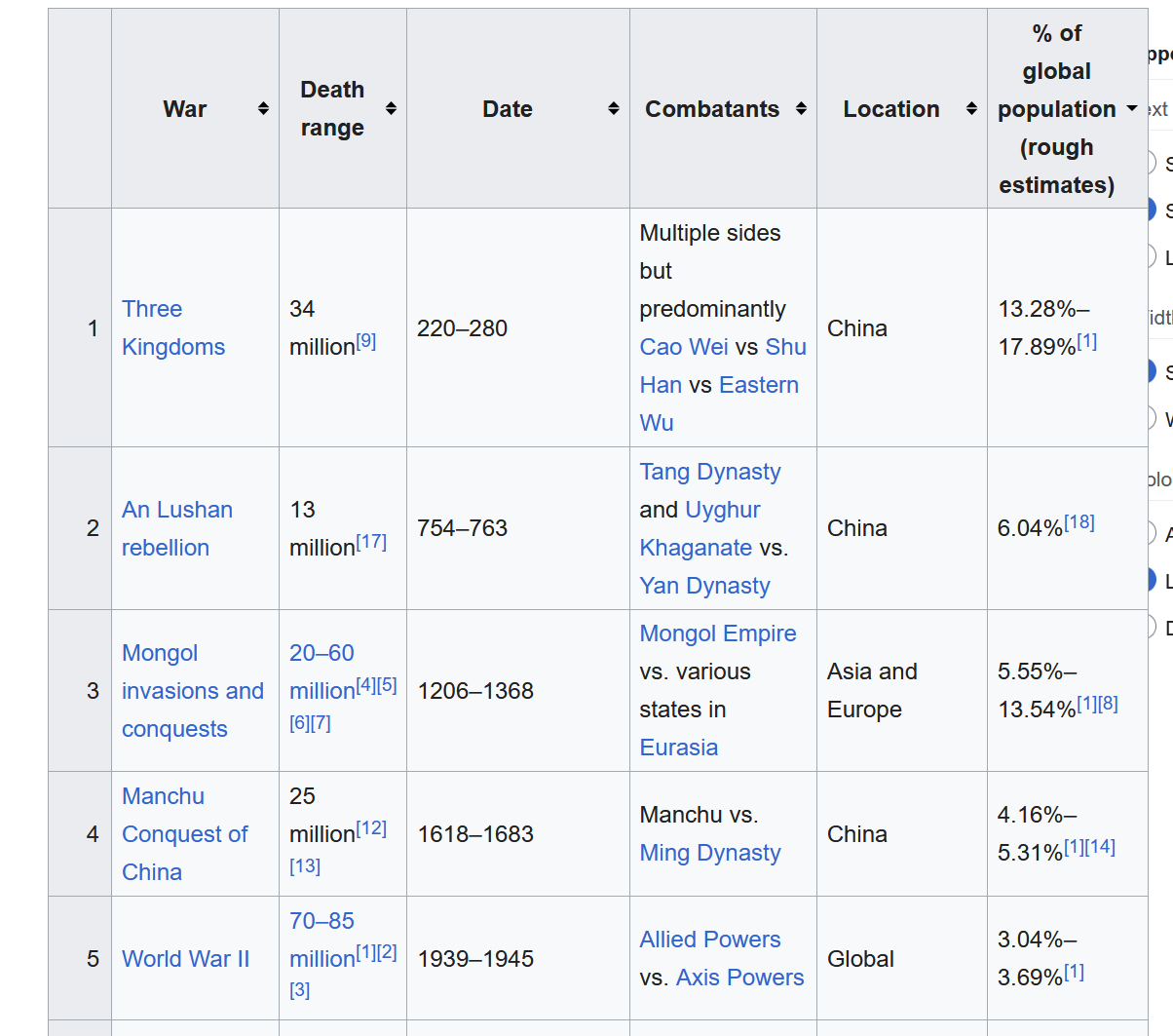
Task: Click the Combatants column header text
Action: point(712,109)
